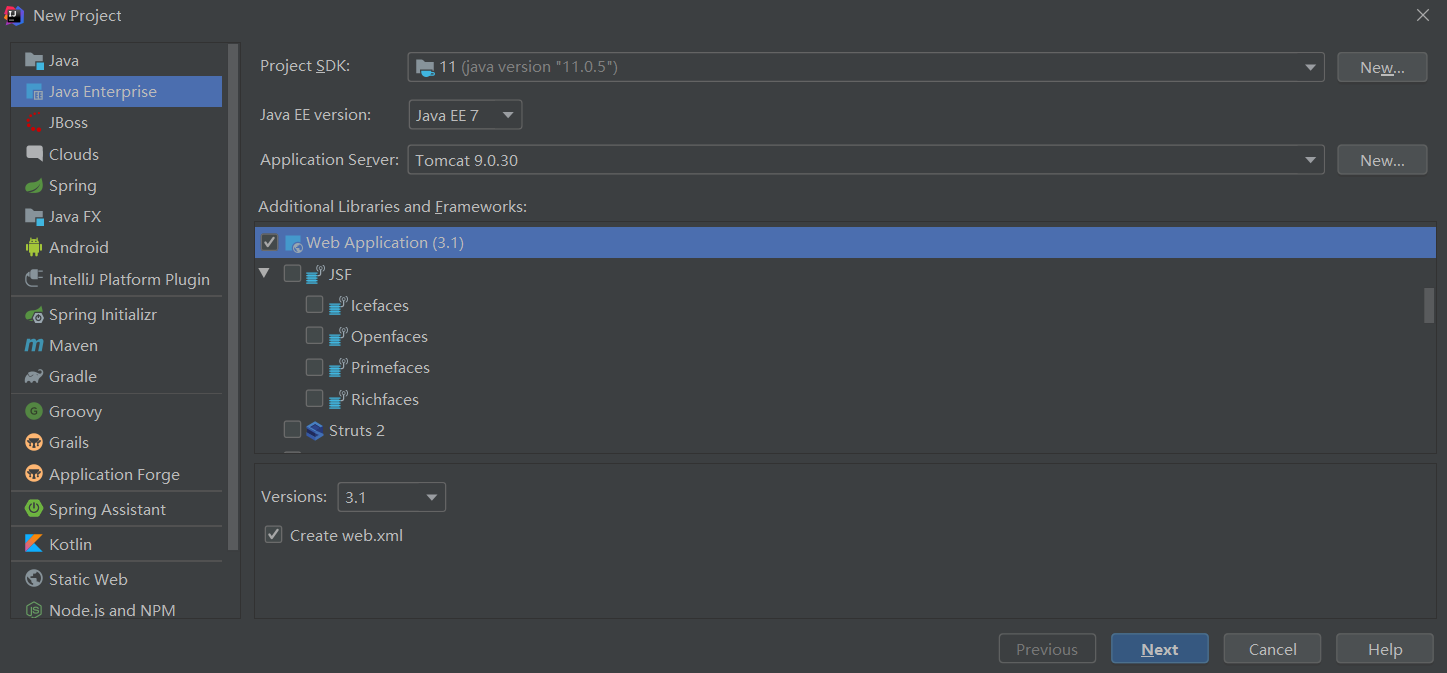The height and width of the screenshot is (673, 1447).
Task: Click the Icefaces library icon
Action: point(338,305)
